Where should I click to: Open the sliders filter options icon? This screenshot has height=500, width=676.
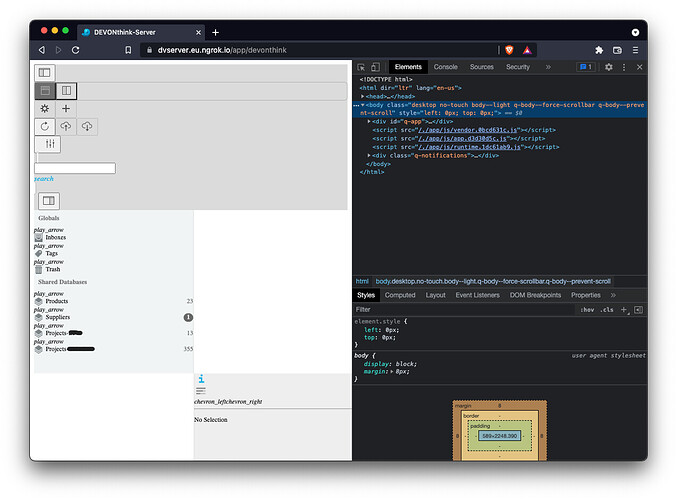50,144
